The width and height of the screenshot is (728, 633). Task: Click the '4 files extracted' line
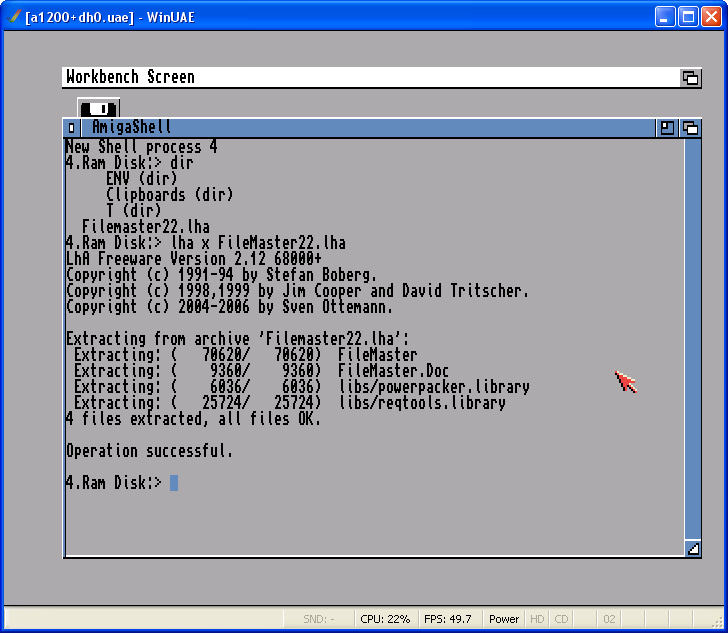click(x=193, y=418)
